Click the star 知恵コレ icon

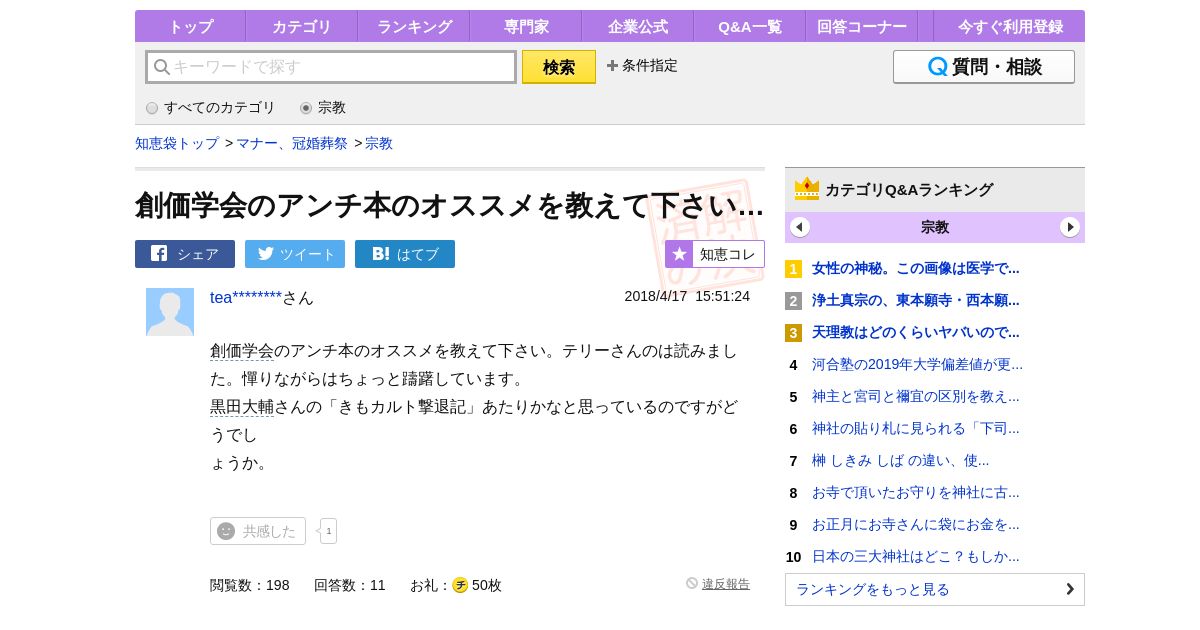[679, 254]
